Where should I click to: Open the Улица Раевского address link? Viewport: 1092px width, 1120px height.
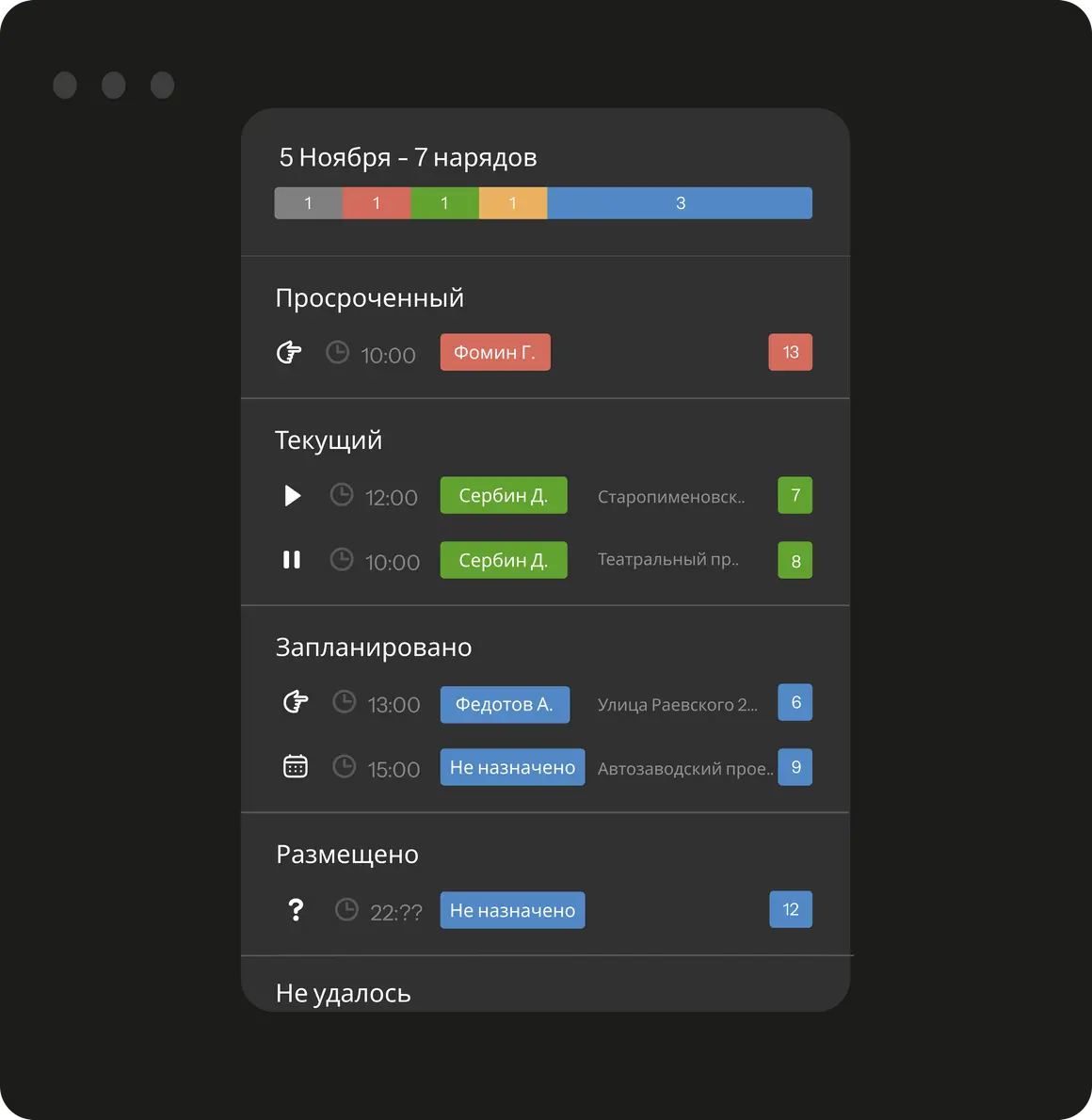tap(677, 705)
